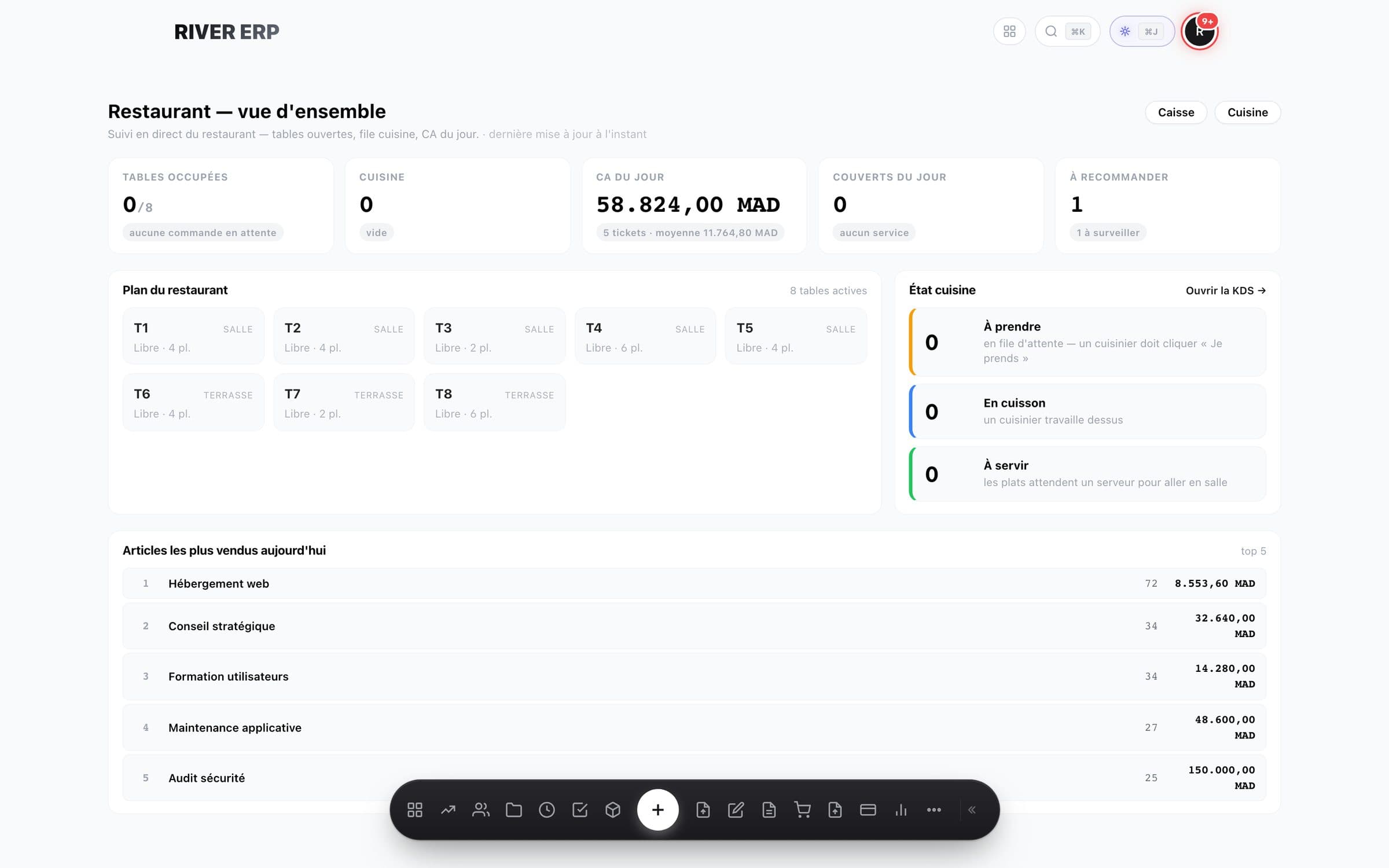The image size is (1389, 868).
Task: Open the Cuisine stat card
Action: pyautogui.click(x=458, y=206)
